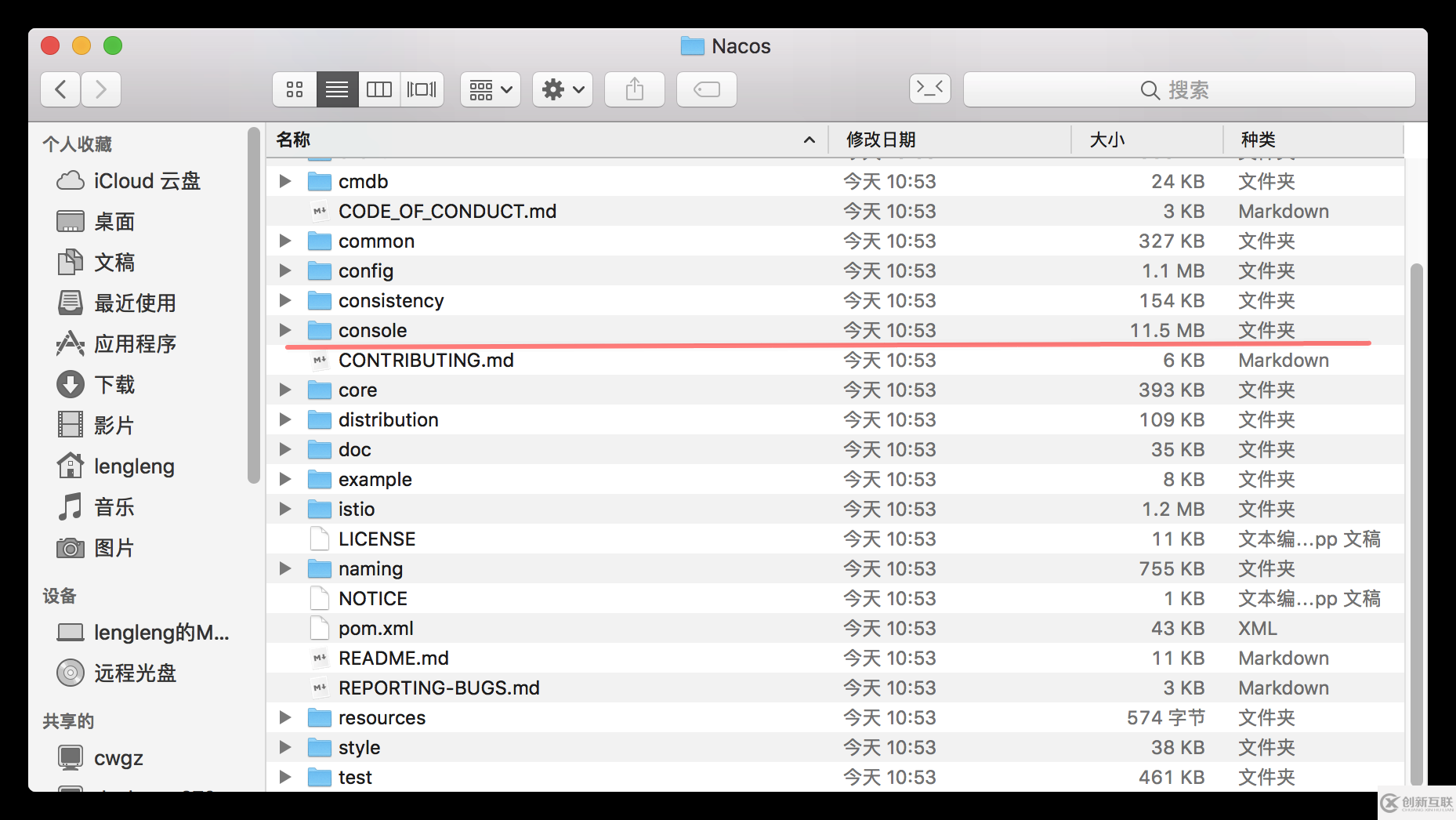Open 应用程序 in the sidebar

coord(116,344)
